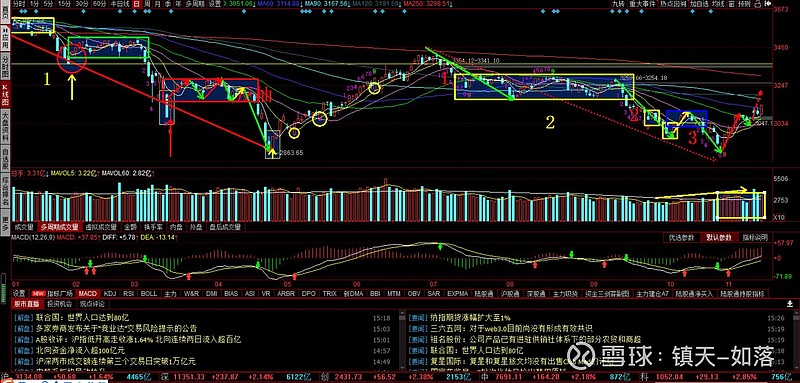The width and height of the screenshot is (800, 383).
Task: Open the 设置 button in indicator bar
Action: point(19,293)
